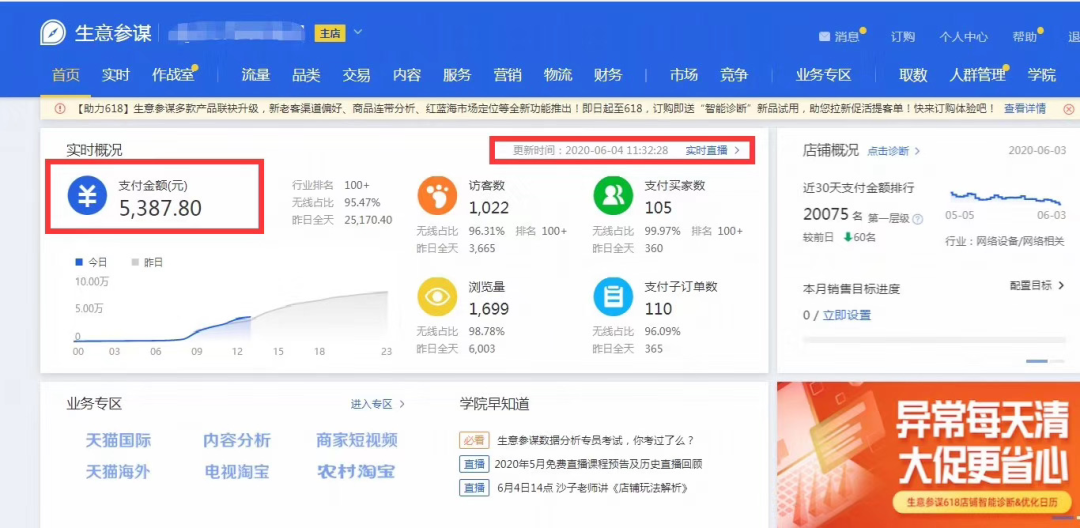Screen dimensions: 1080x528
Task: Click the ranking text 20075 名
Action: 833,215
